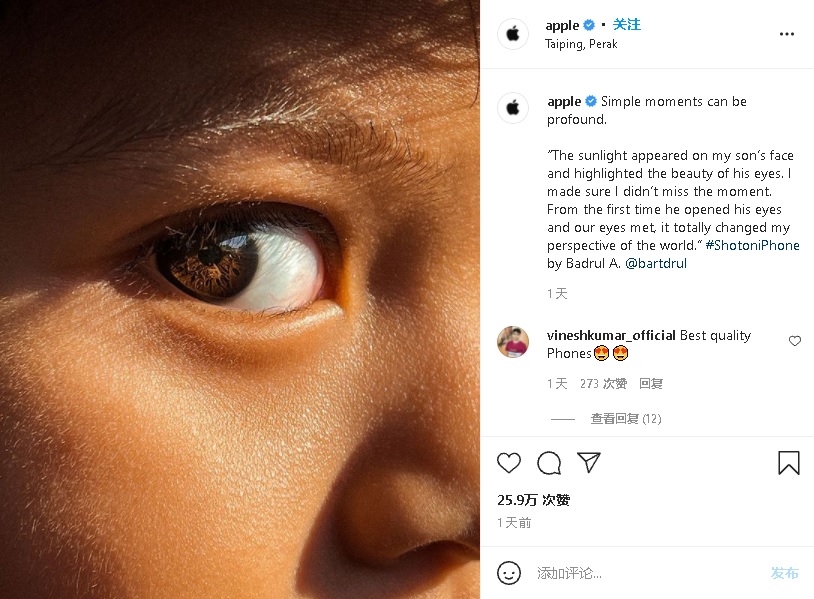Click the vineshkumar_official username
The width and height of the screenshot is (814, 599).
pos(611,336)
